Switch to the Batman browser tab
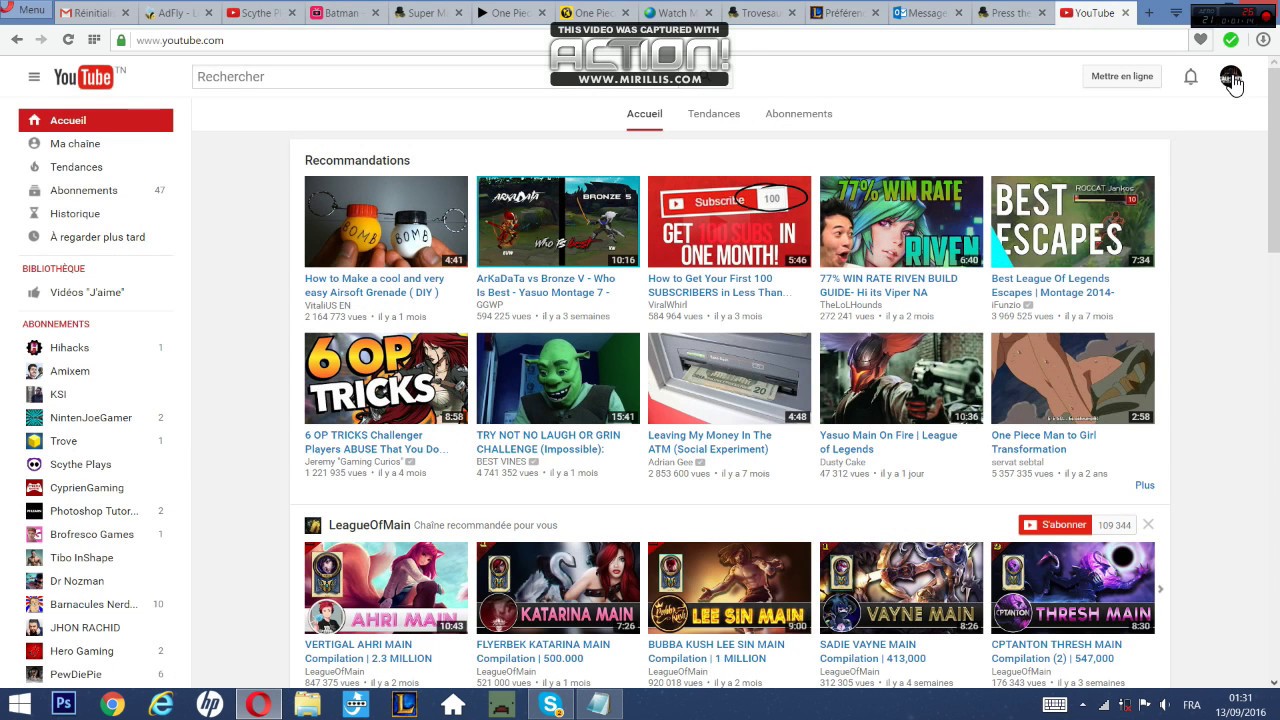Screen dimensions: 1280x720 point(344,13)
